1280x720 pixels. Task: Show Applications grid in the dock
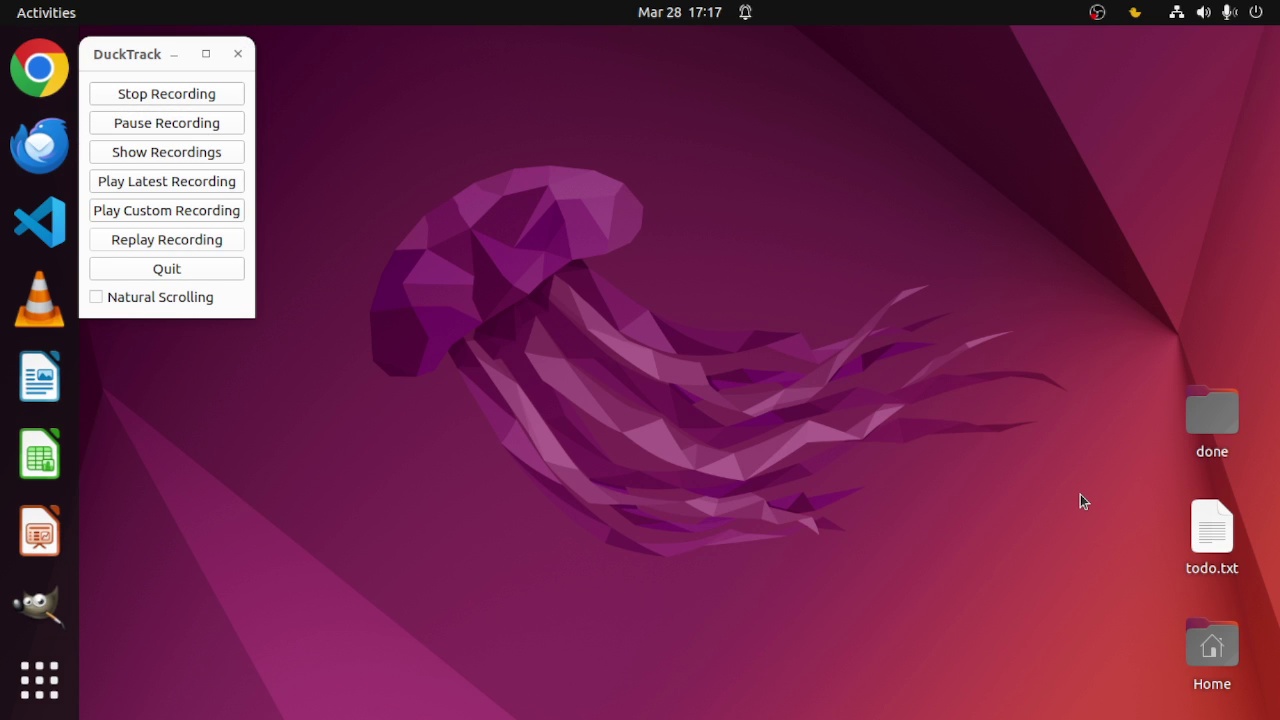(x=40, y=681)
